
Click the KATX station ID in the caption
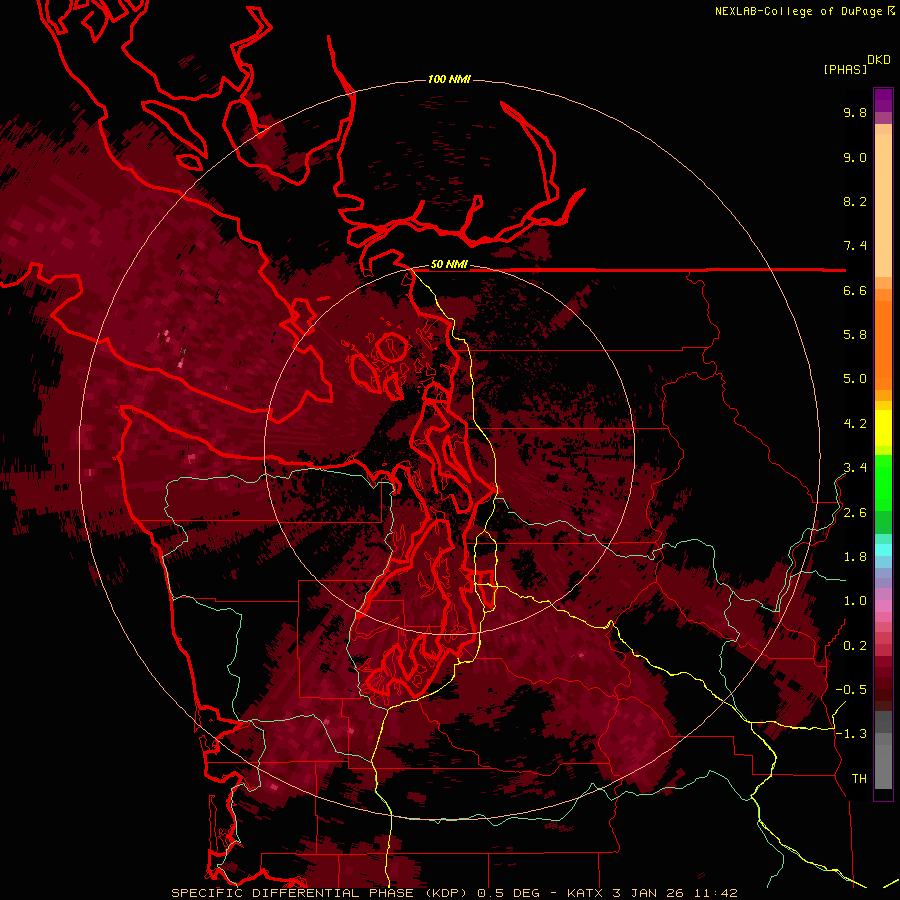pyautogui.click(x=587, y=893)
